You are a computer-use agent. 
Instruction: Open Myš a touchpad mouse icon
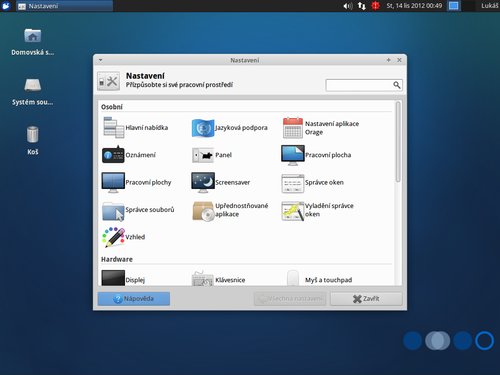pyautogui.click(x=293, y=278)
